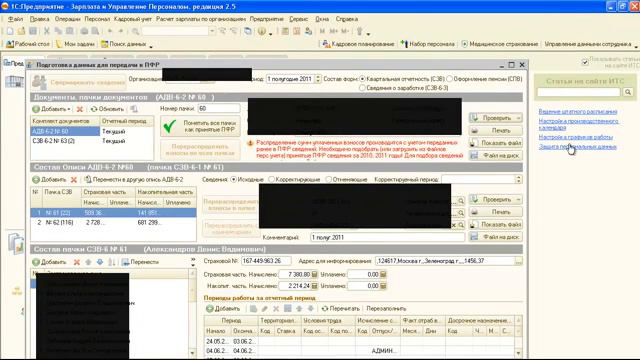The height and width of the screenshot is (360, 640).
Task: Click lower Файл на диск button beside Комментарий
Action: 496,237
